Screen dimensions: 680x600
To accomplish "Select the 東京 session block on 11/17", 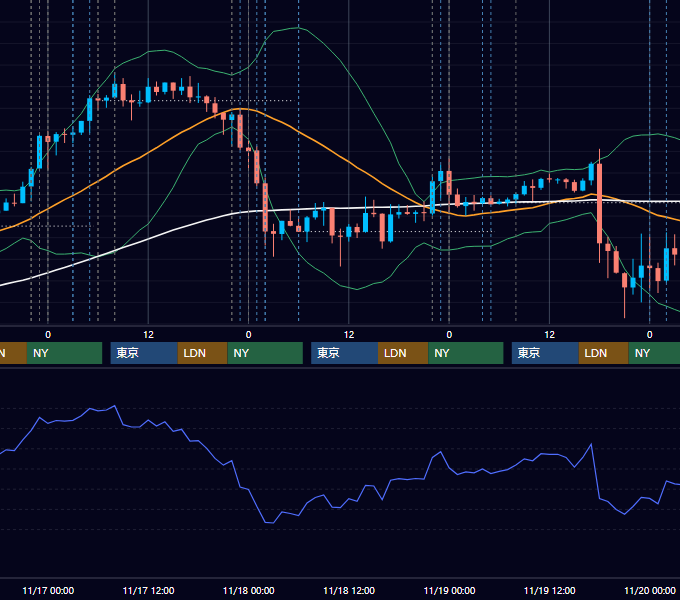I will pyautogui.click(x=144, y=353).
